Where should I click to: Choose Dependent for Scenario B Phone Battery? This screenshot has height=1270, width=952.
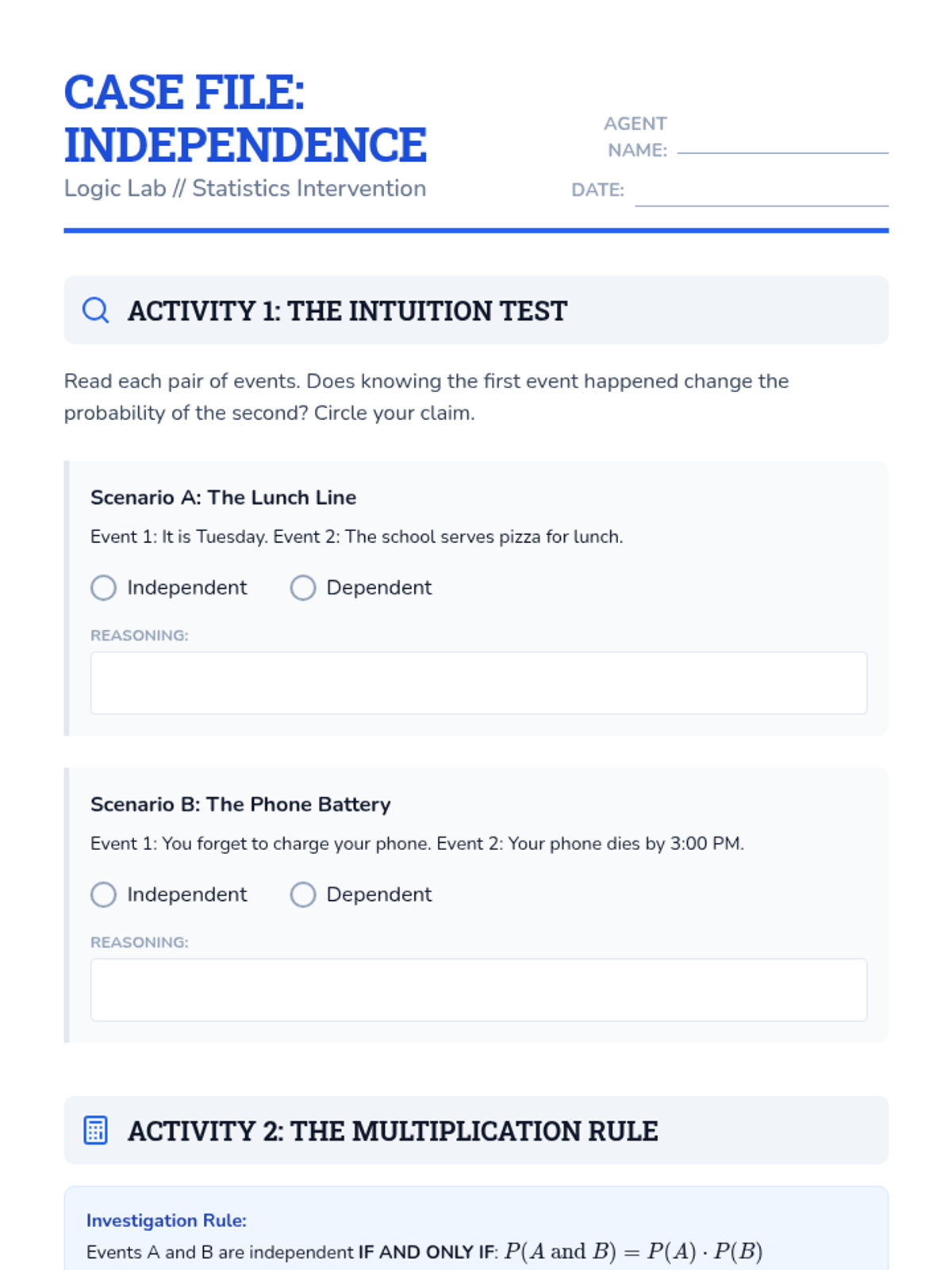point(303,895)
